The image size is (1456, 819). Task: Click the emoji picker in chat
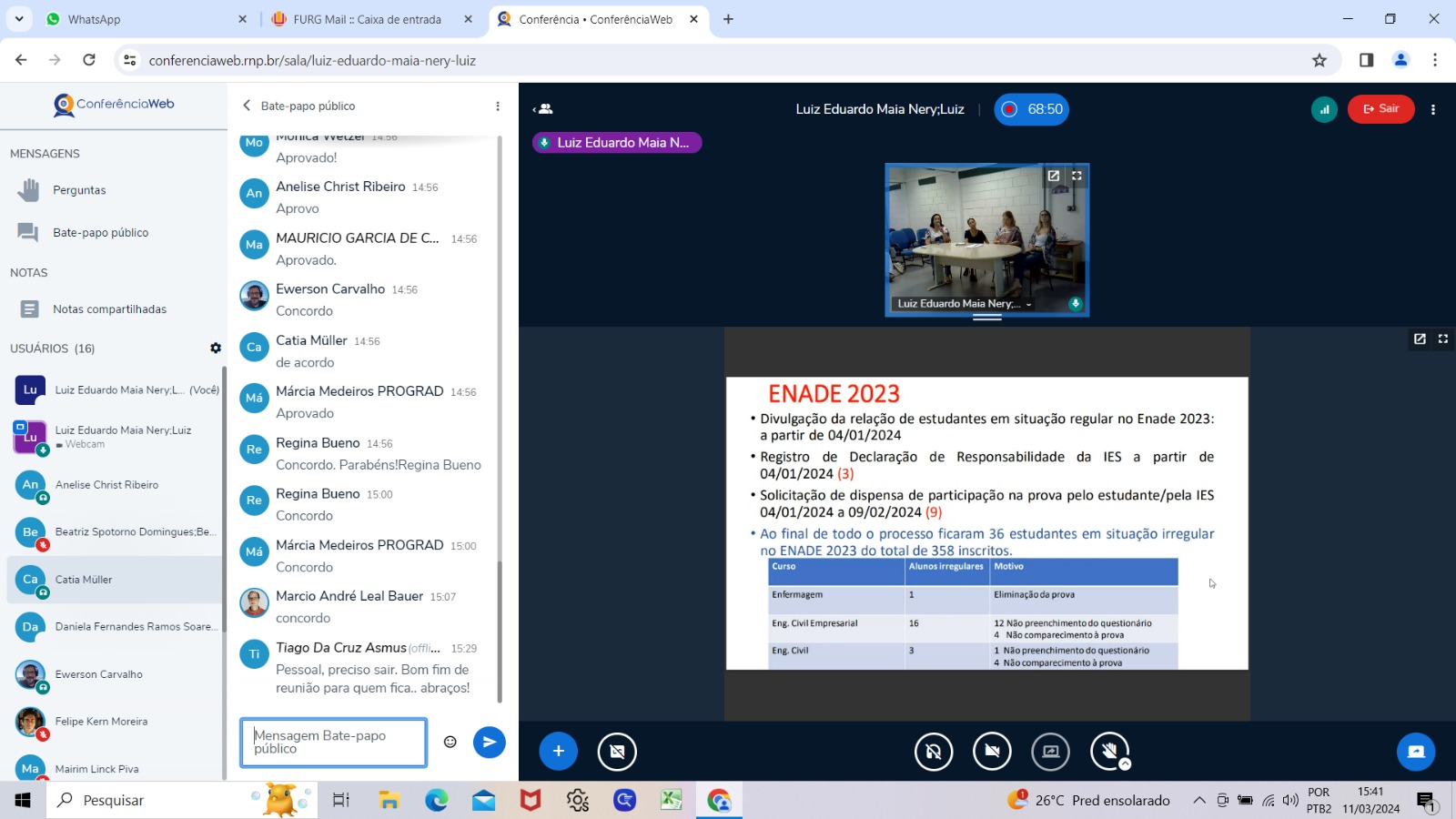coord(450,742)
